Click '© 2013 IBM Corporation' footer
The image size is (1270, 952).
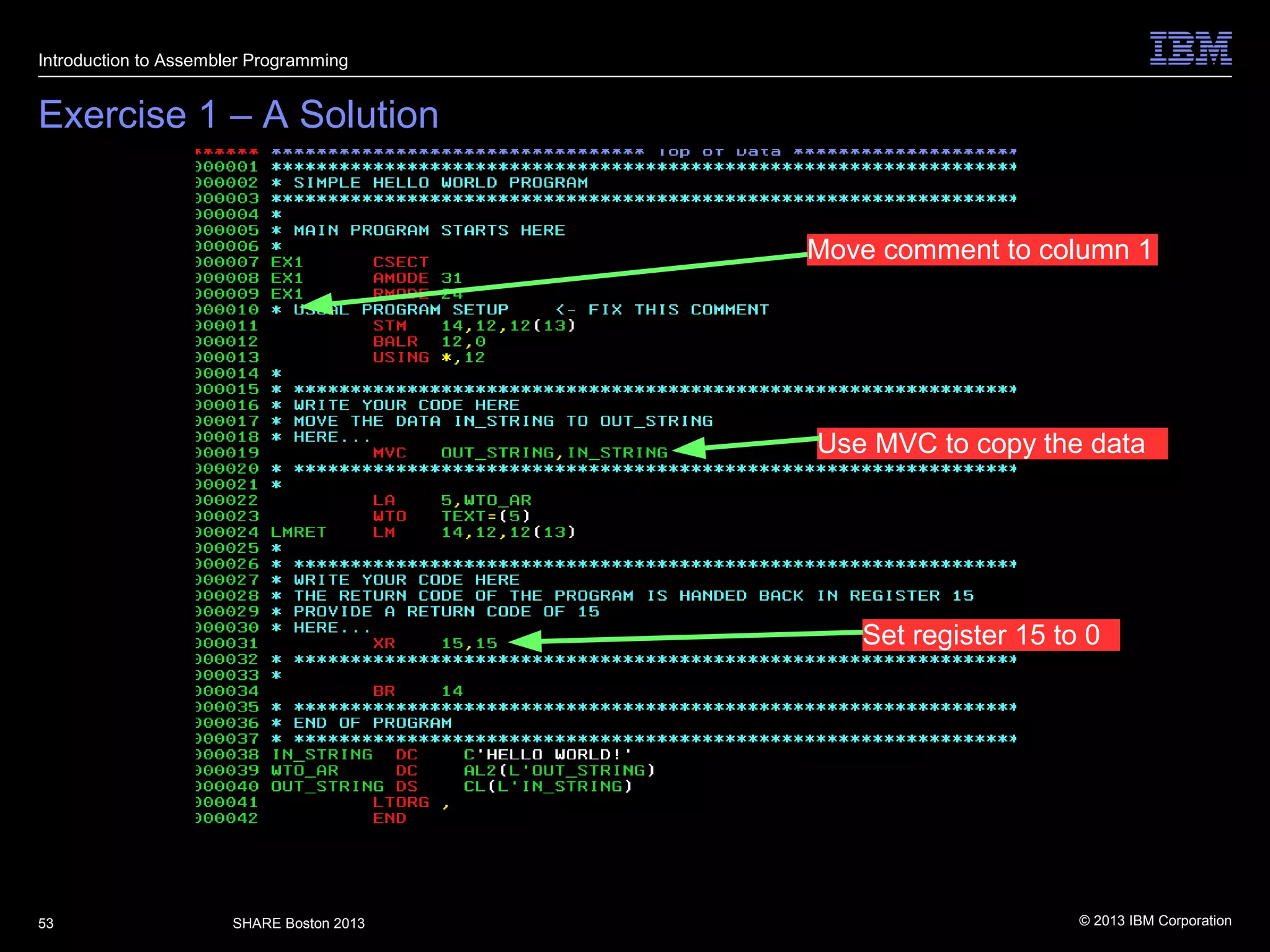1155,921
